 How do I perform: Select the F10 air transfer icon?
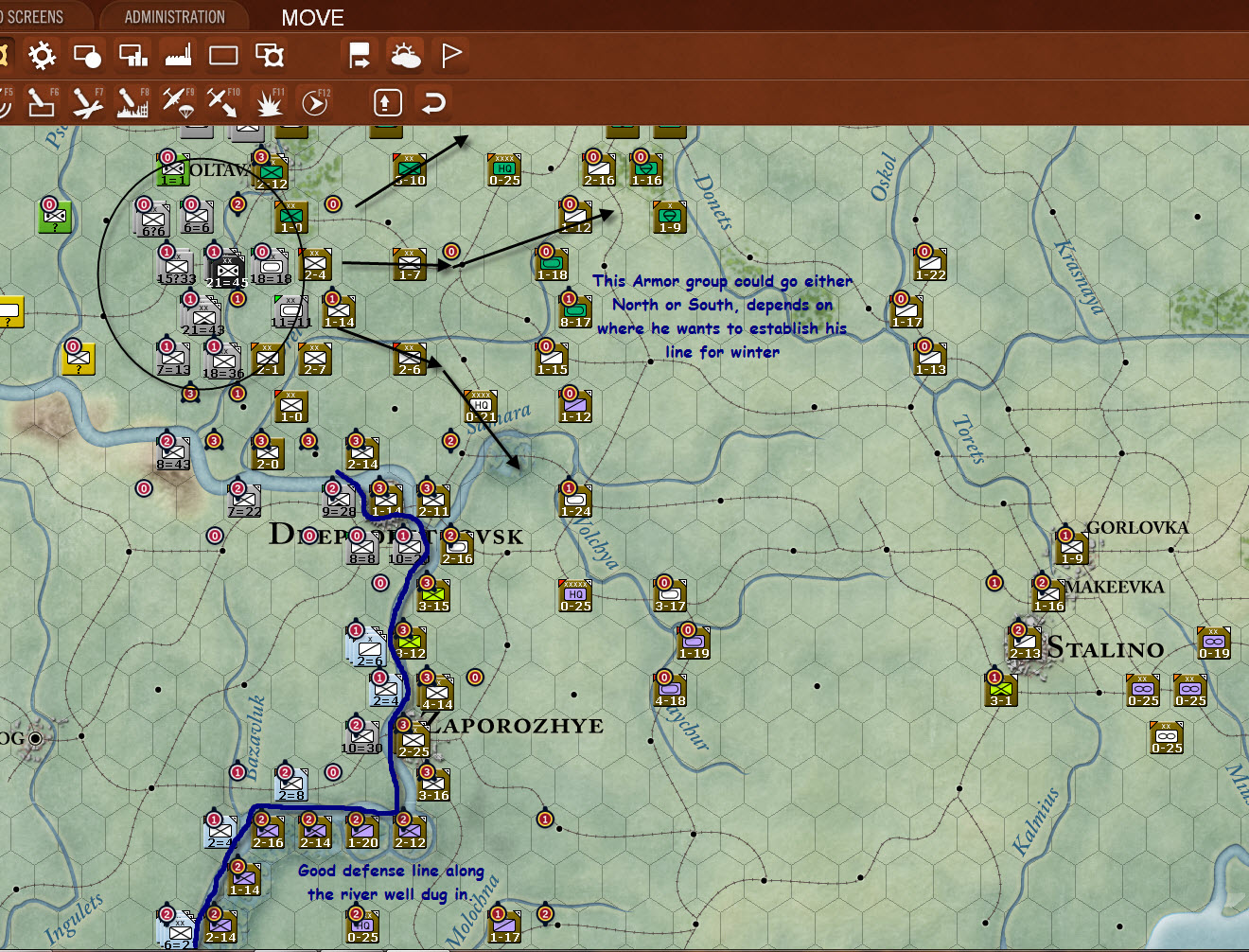[223, 102]
